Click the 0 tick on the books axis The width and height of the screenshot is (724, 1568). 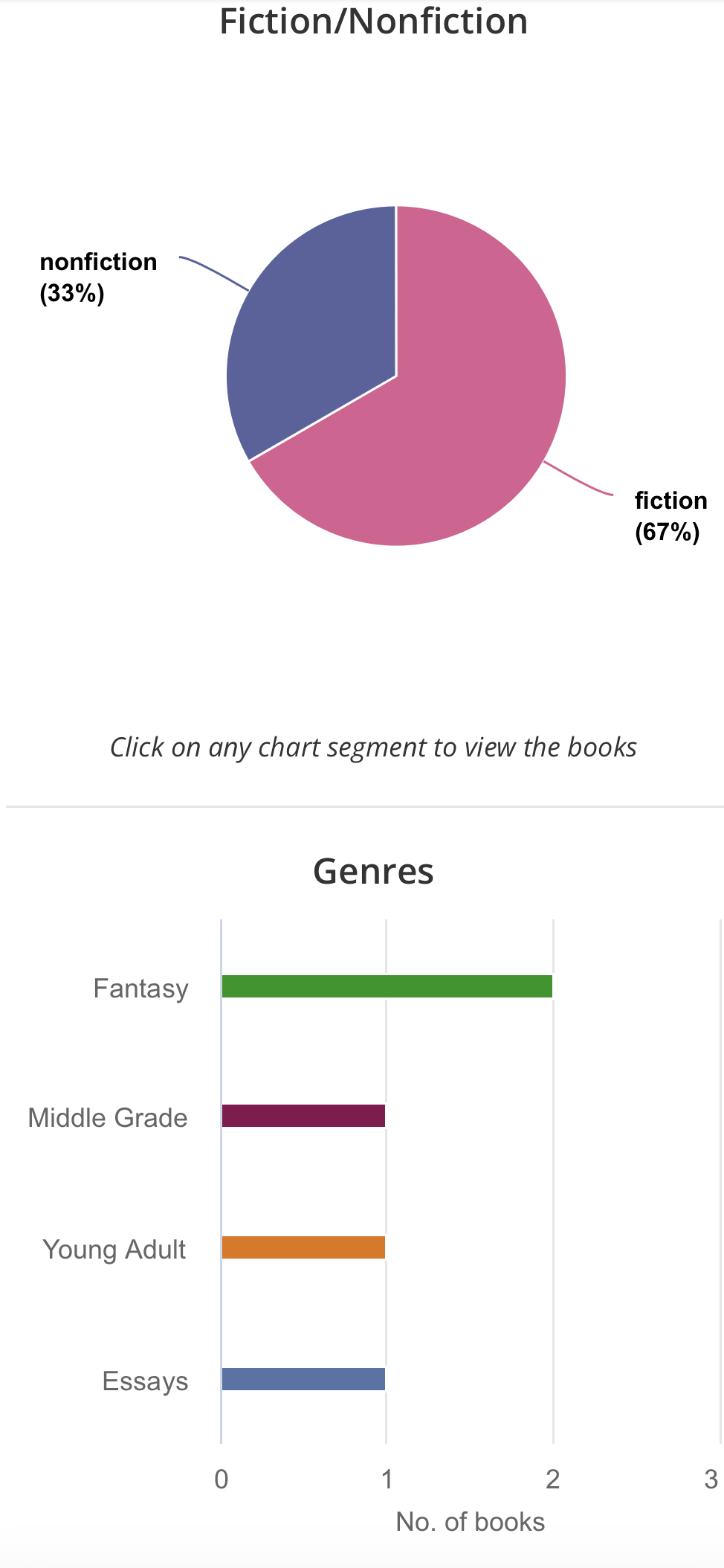pos(222,1479)
